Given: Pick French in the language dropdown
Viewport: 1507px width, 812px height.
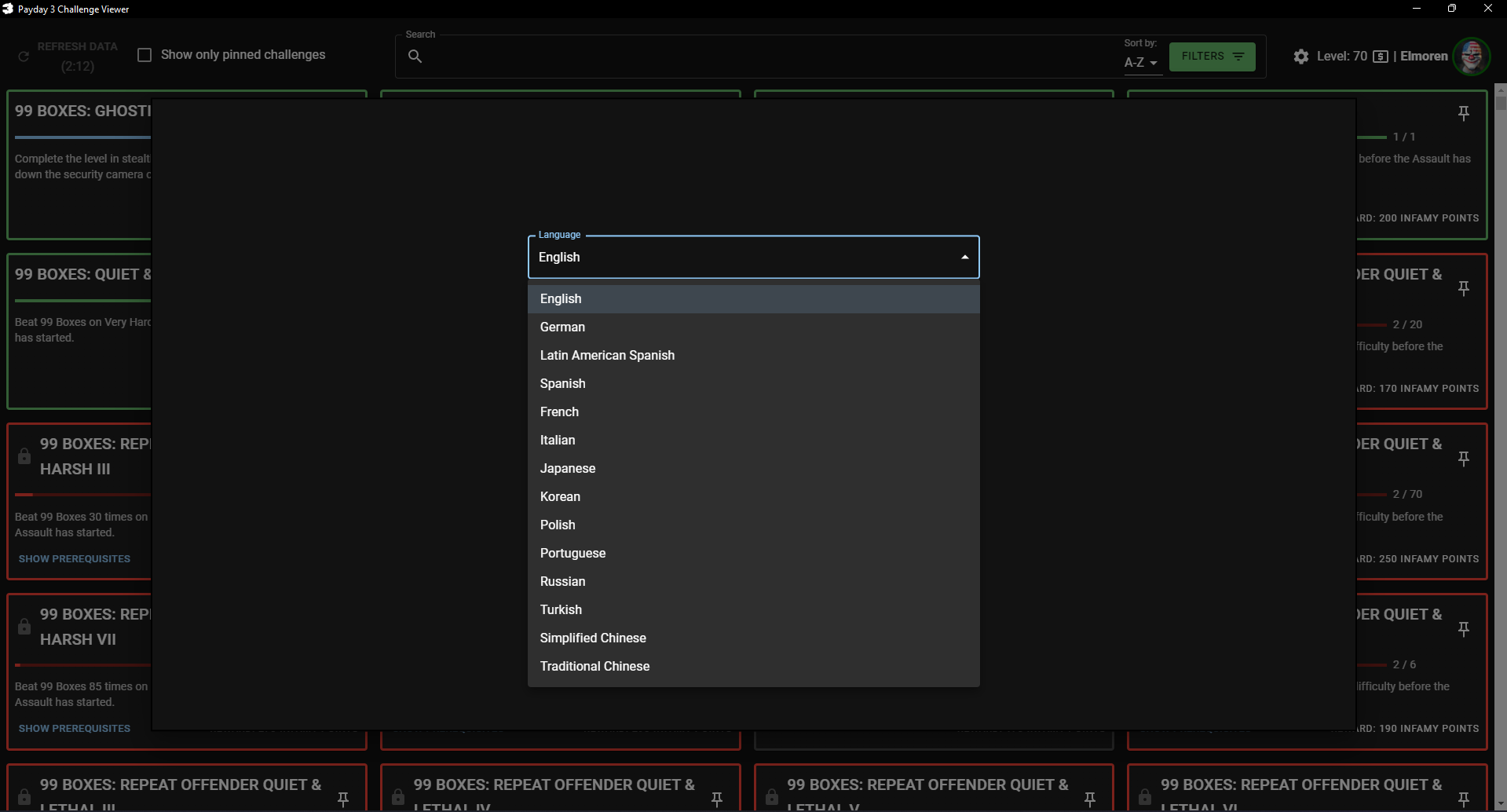Looking at the screenshot, I should [x=753, y=412].
